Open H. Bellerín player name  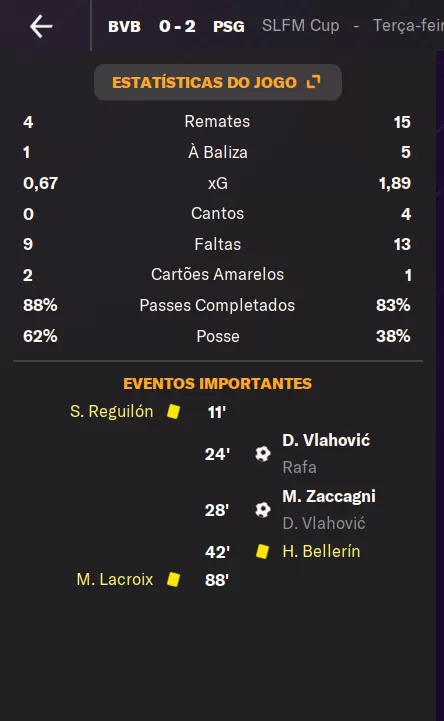(321, 551)
